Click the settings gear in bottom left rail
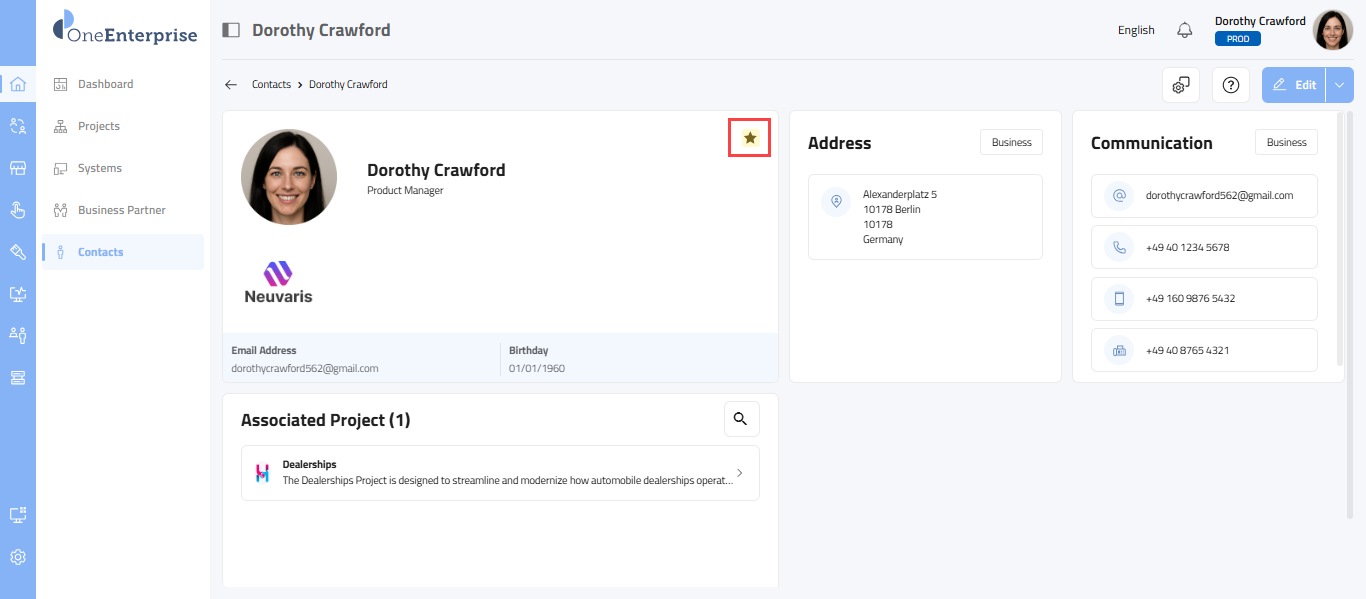 [x=17, y=557]
